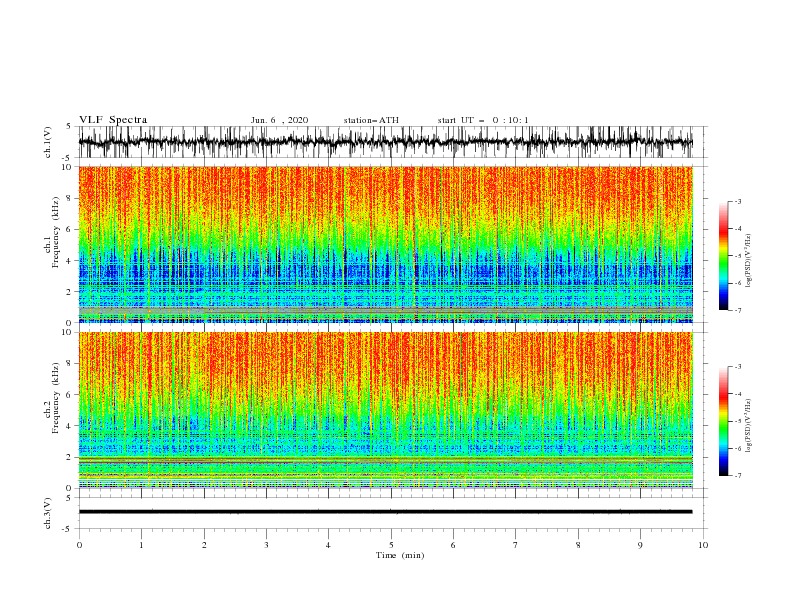Click the "5" tick on the time axis
Image resolution: width=792 pixels, height=612 pixels.
pos(391,545)
